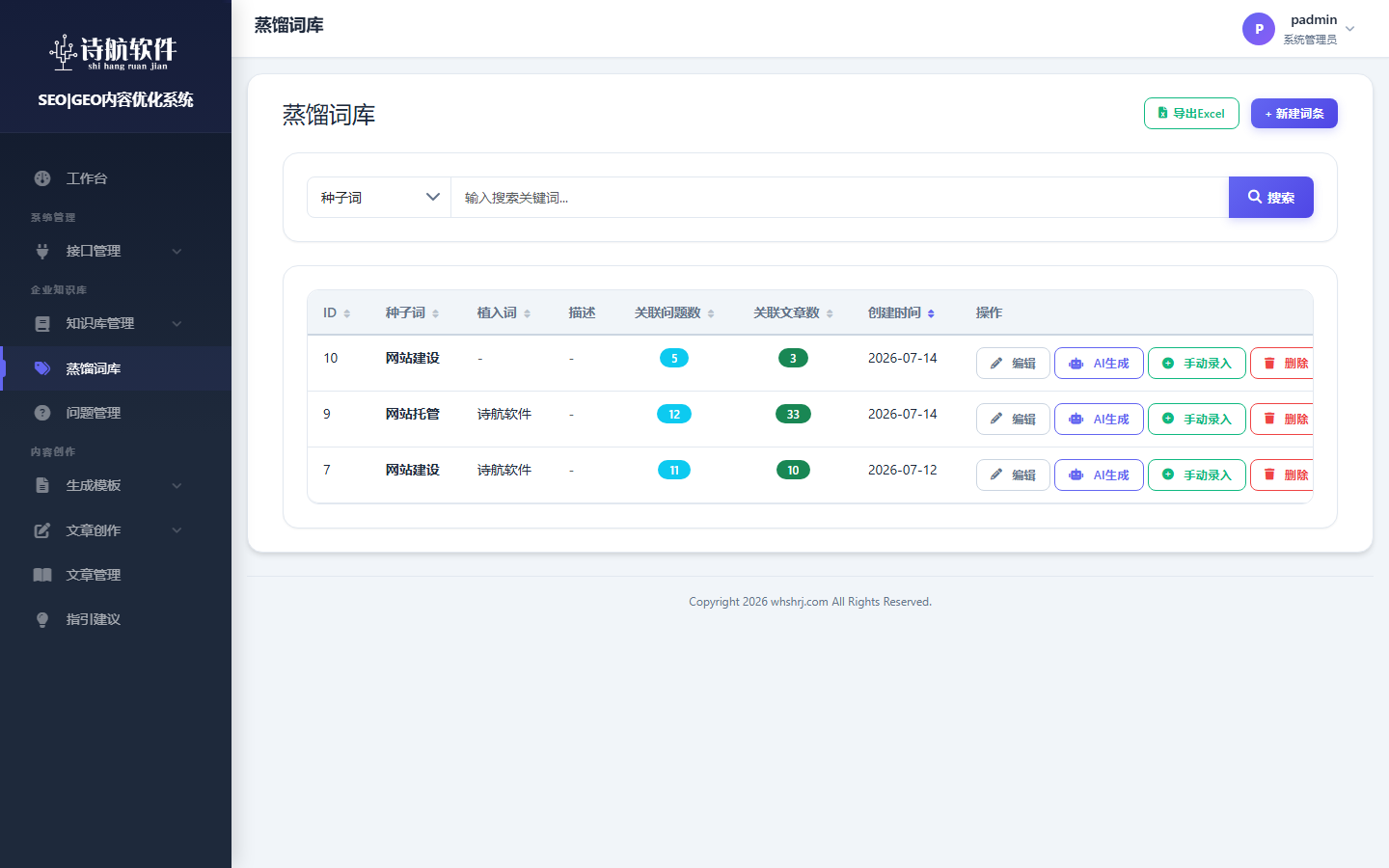Screen dimensions: 1389x868
Task: Focus the 输入搜索关键词 search field
Action: tap(839, 197)
